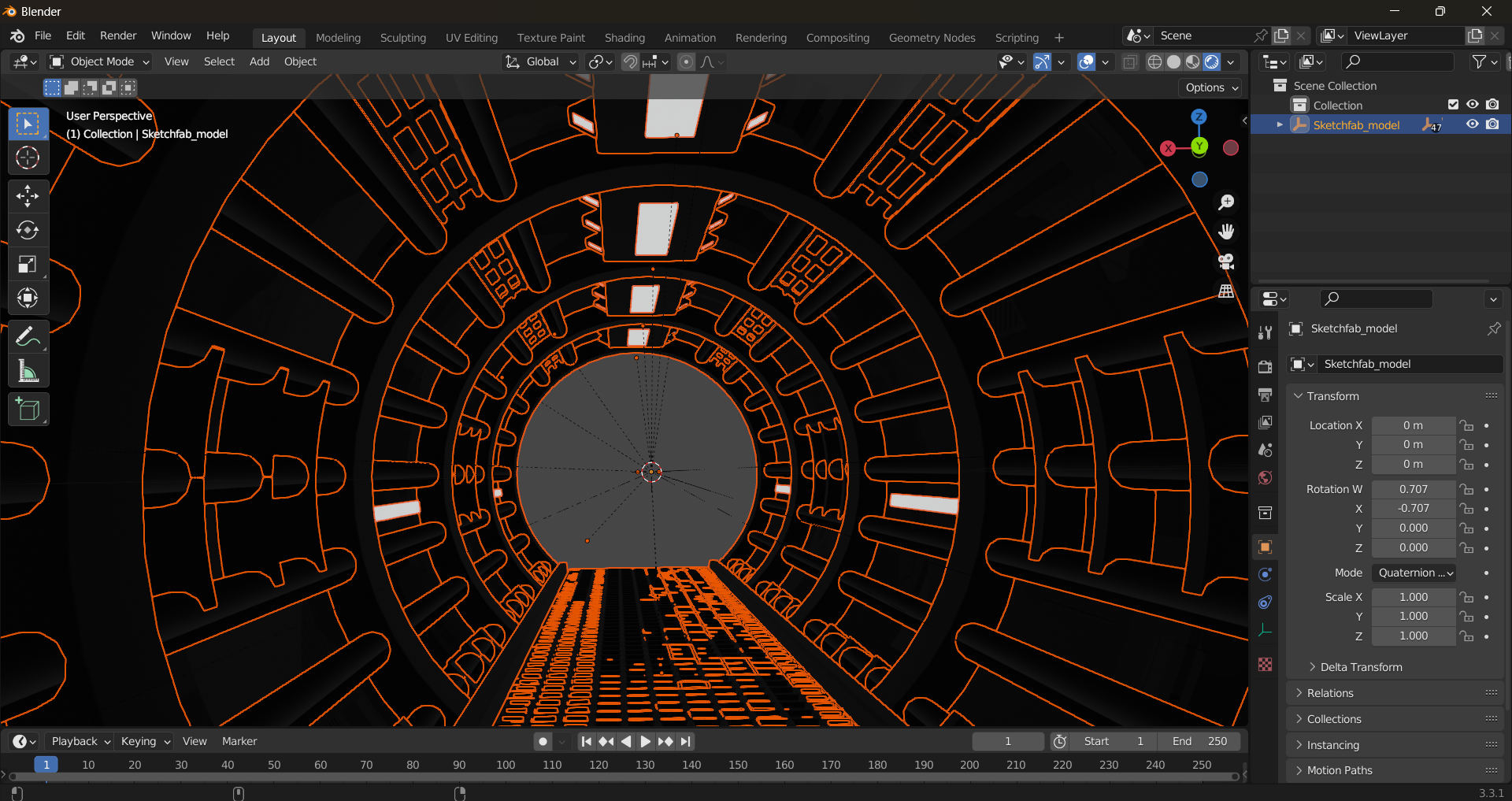Expand the Delta Transform section

click(1360, 667)
